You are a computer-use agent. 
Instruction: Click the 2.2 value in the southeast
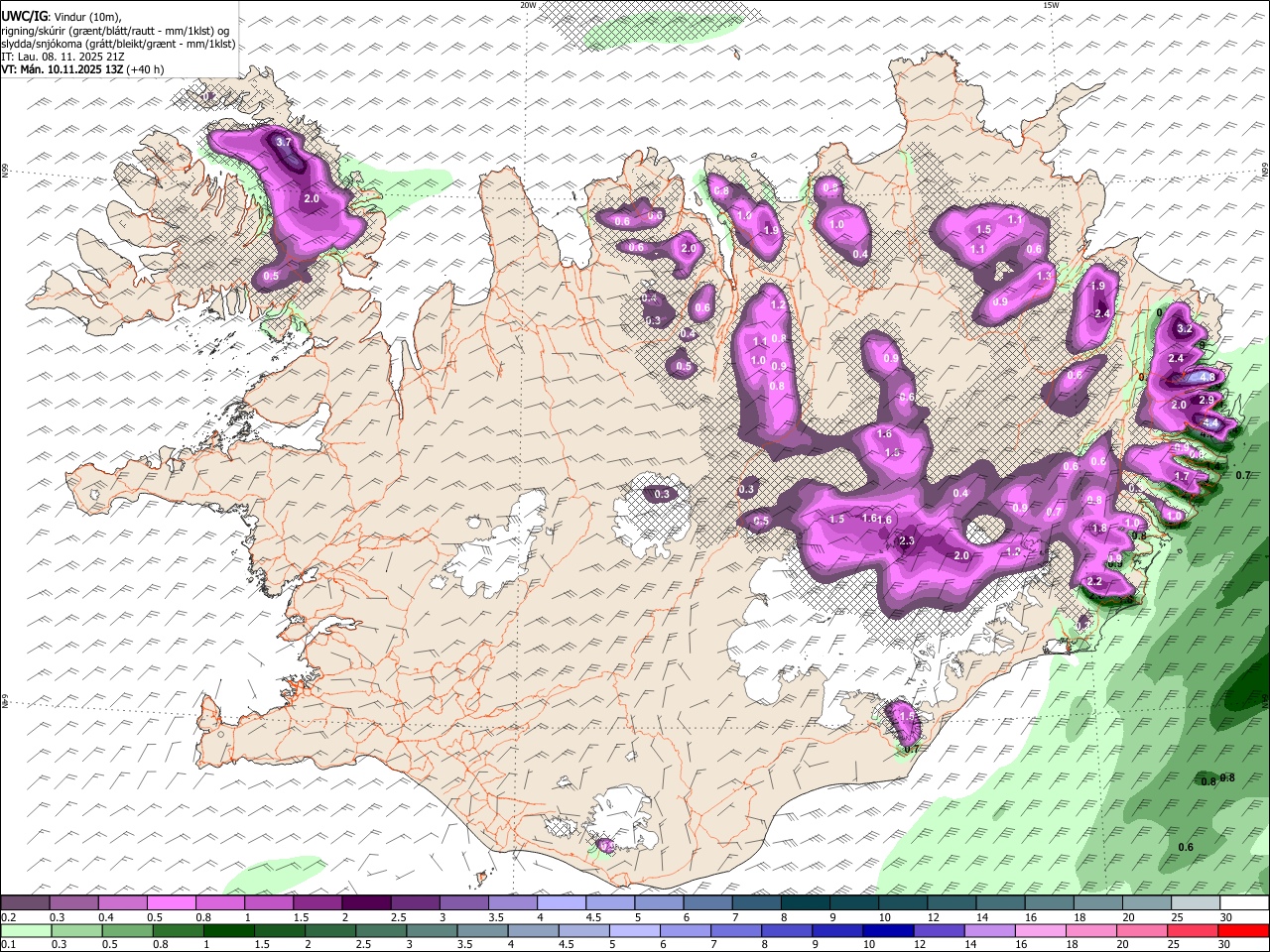point(1095,581)
